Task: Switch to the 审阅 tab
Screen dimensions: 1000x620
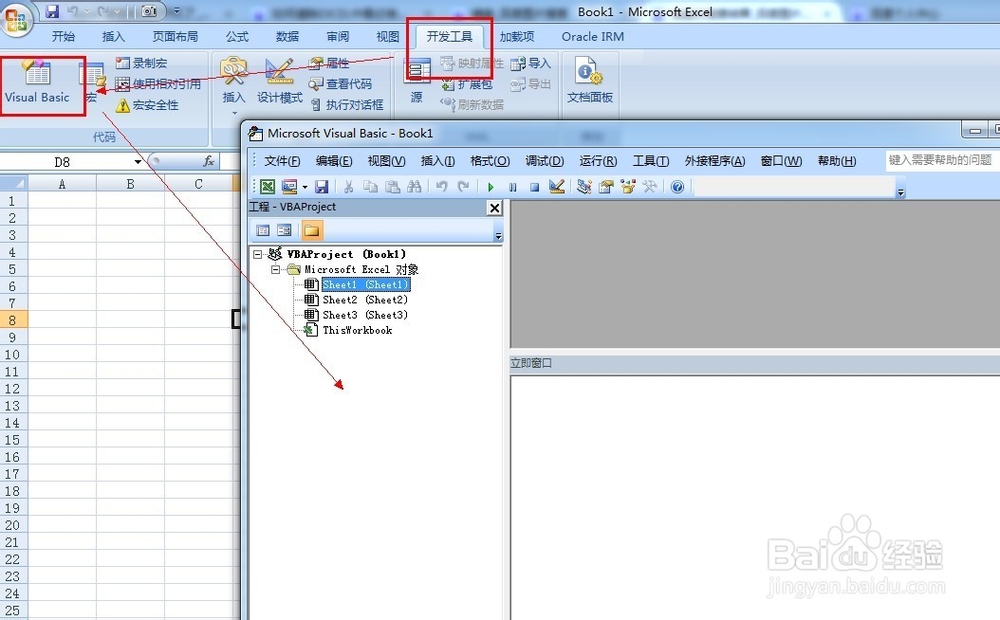Action: click(338, 36)
